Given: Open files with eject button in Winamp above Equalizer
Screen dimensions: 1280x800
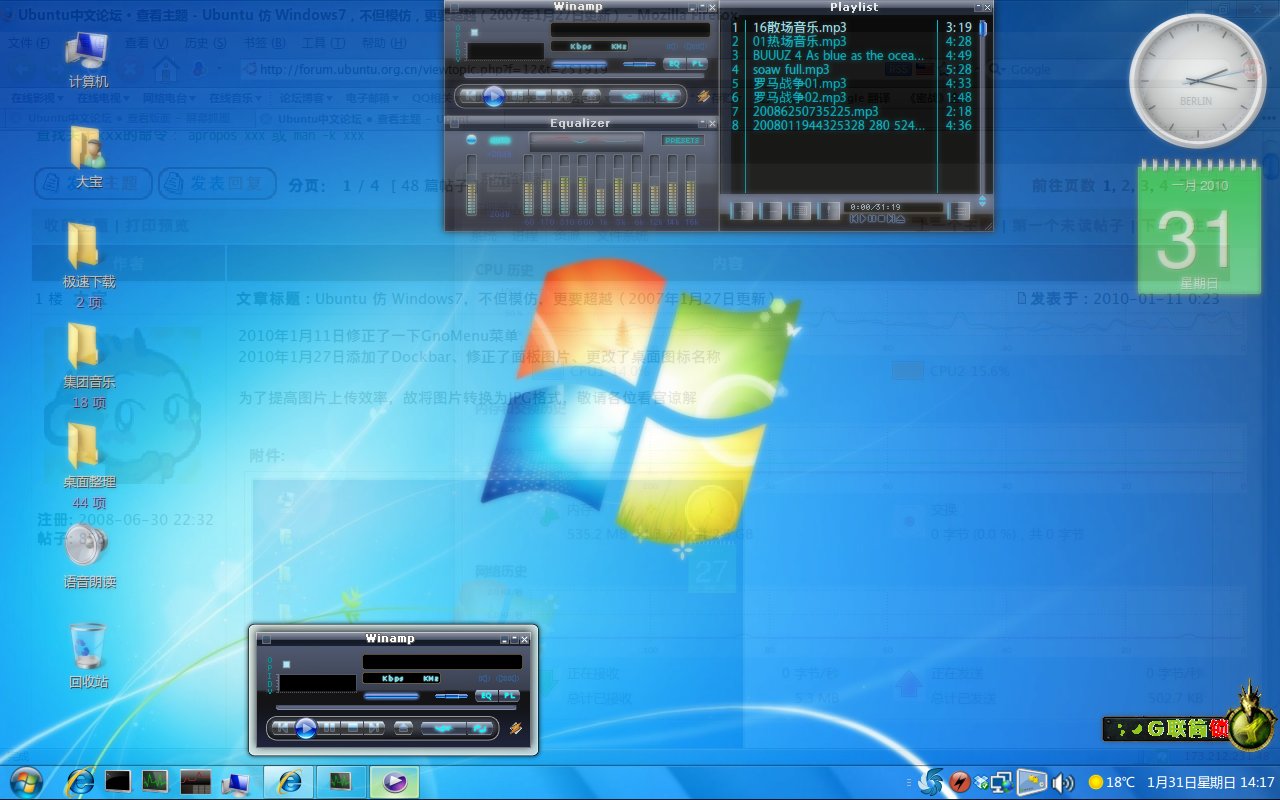Looking at the screenshot, I should [591, 96].
